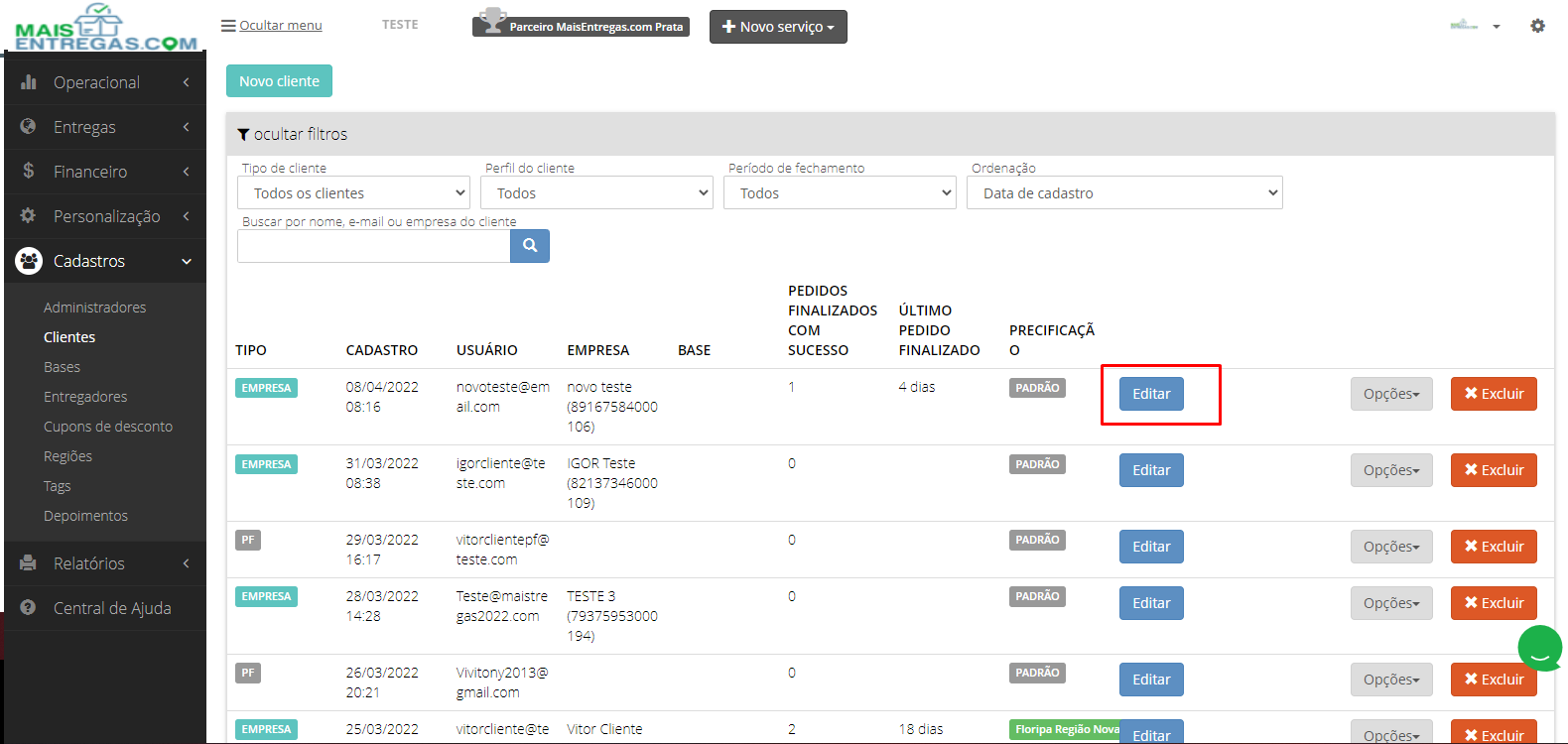Screen dimensions: 1568x744
Task: Click the Personalização gear icon in sidebar
Action: pos(29,216)
